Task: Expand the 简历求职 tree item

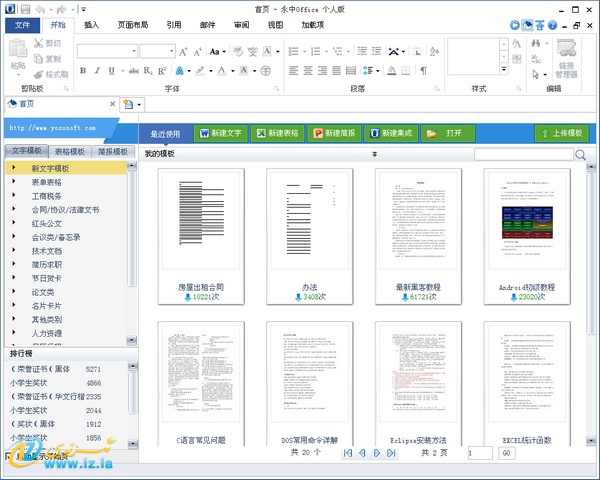Action: [x=14, y=264]
